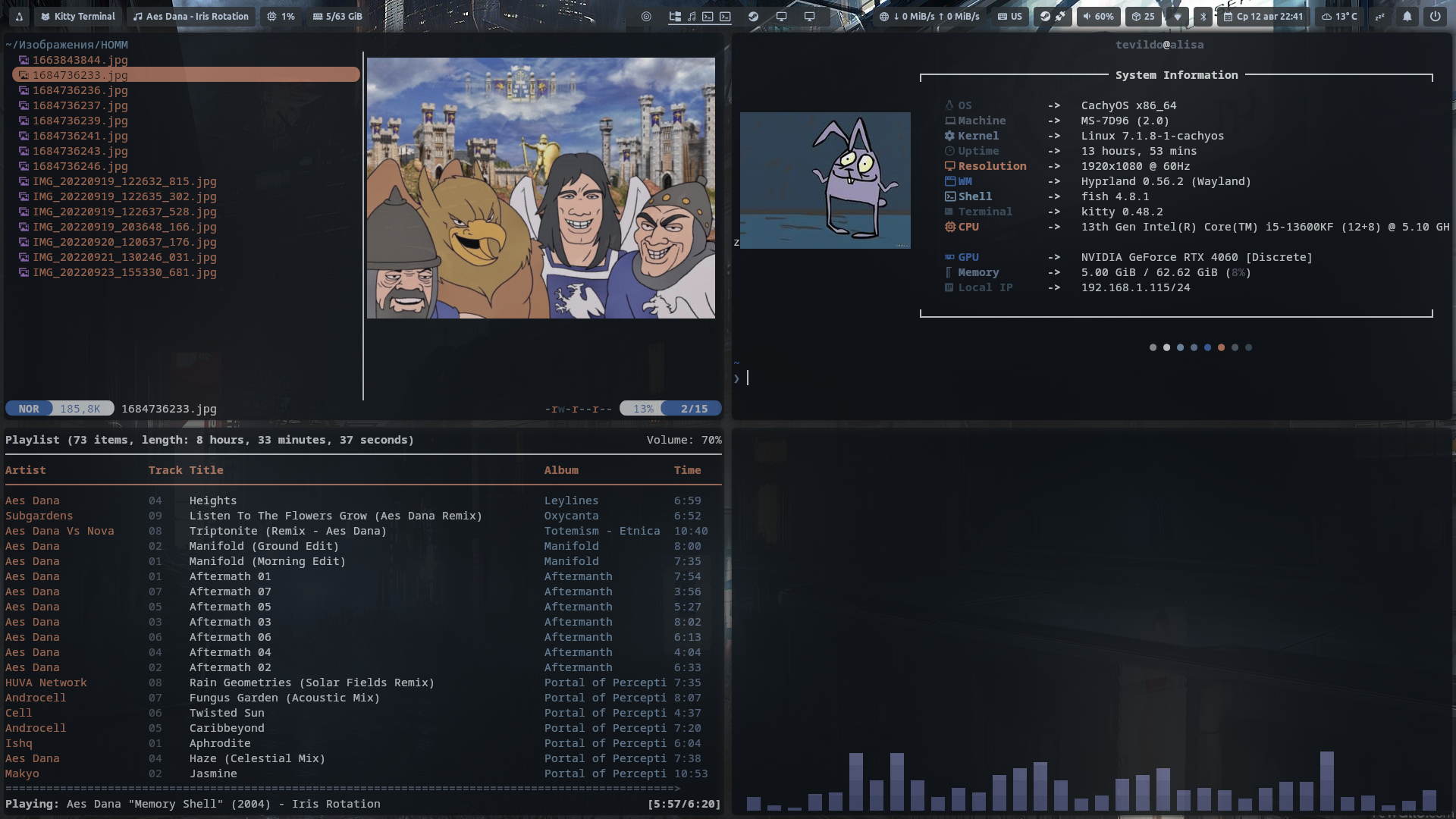Viewport: 1456px width, 819px height.
Task: Click the power menu icon
Action: [x=1435, y=16]
